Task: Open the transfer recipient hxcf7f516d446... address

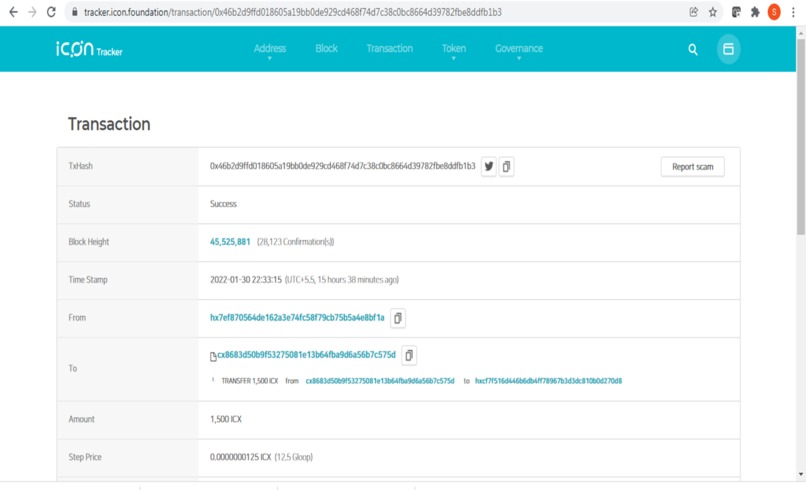Action: [x=548, y=381]
